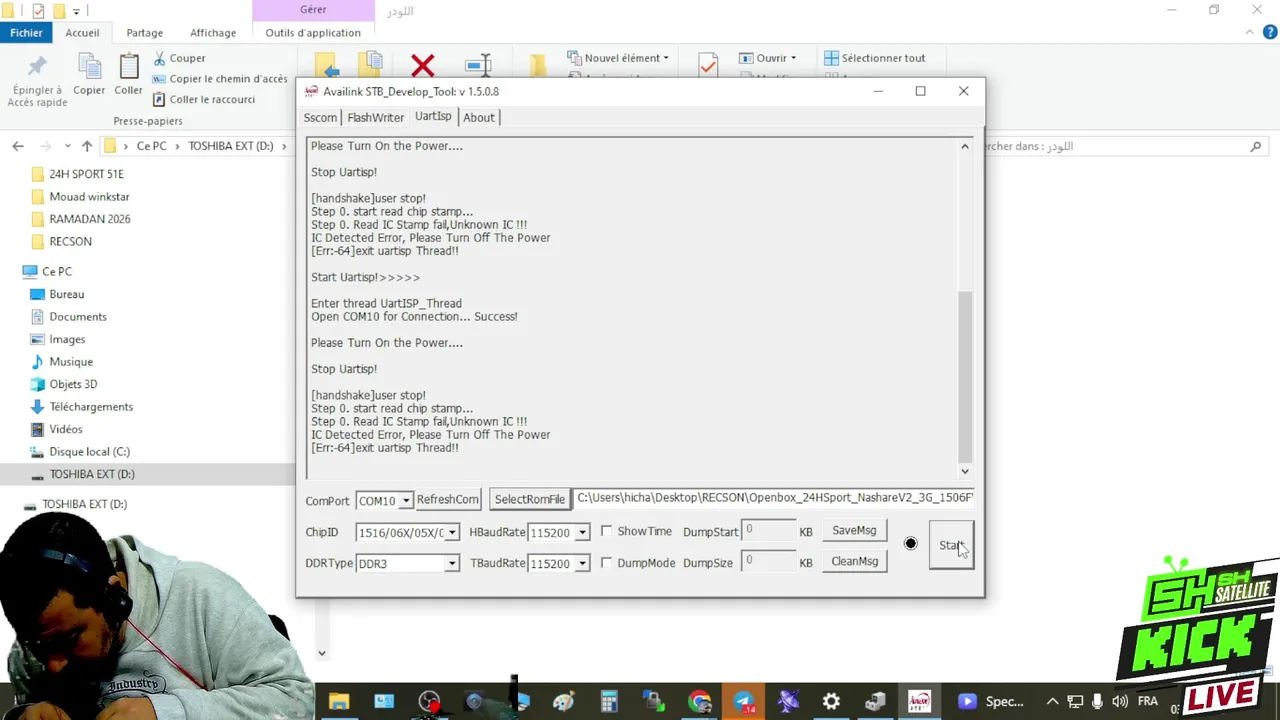This screenshot has width=1280, height=720.
Task: Open File Explorer from the taskbar
Action: click(x=339, y=702)
